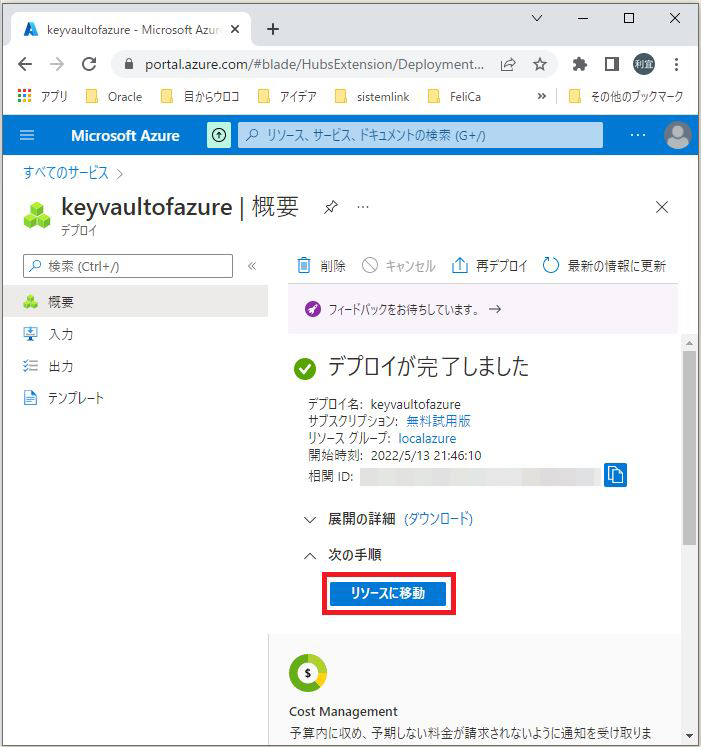Click the (ダウンロード) link
Image resolution: width=701 pixels, height=747 pixels.
(x=438, y=519)
